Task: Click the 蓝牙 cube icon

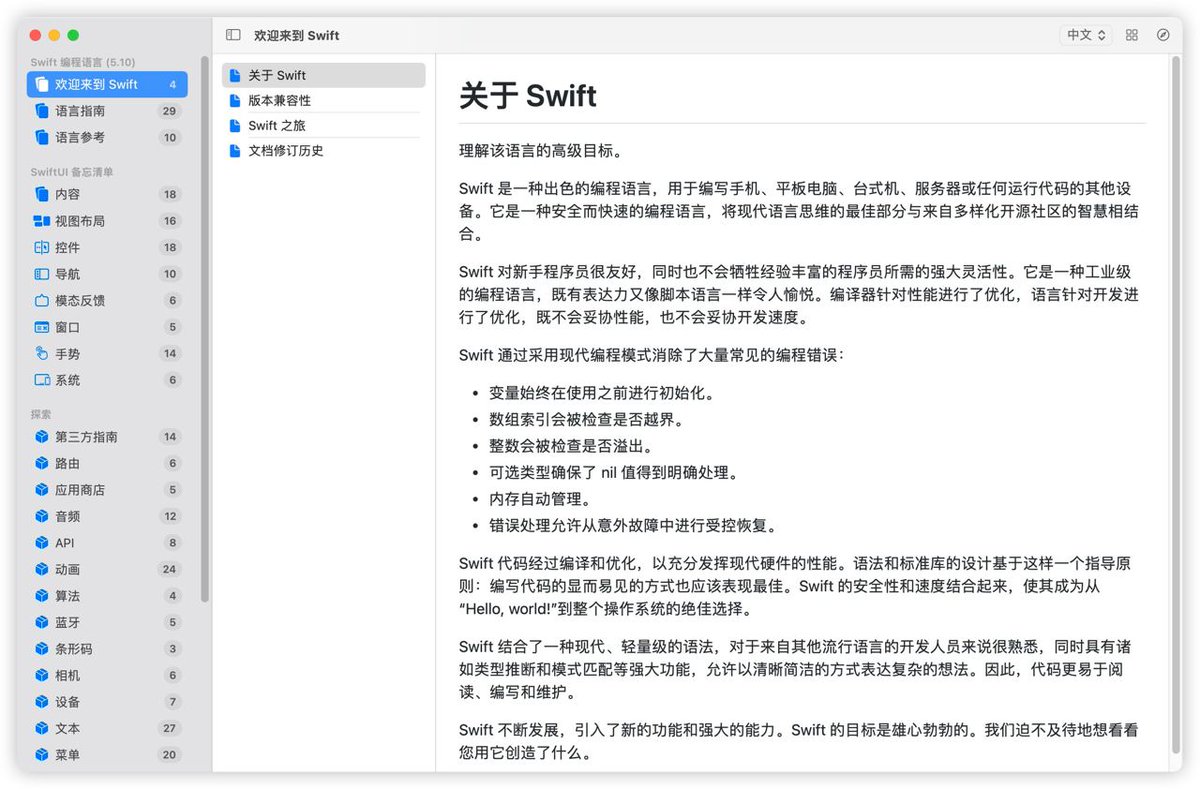Action: coord(41,623)
